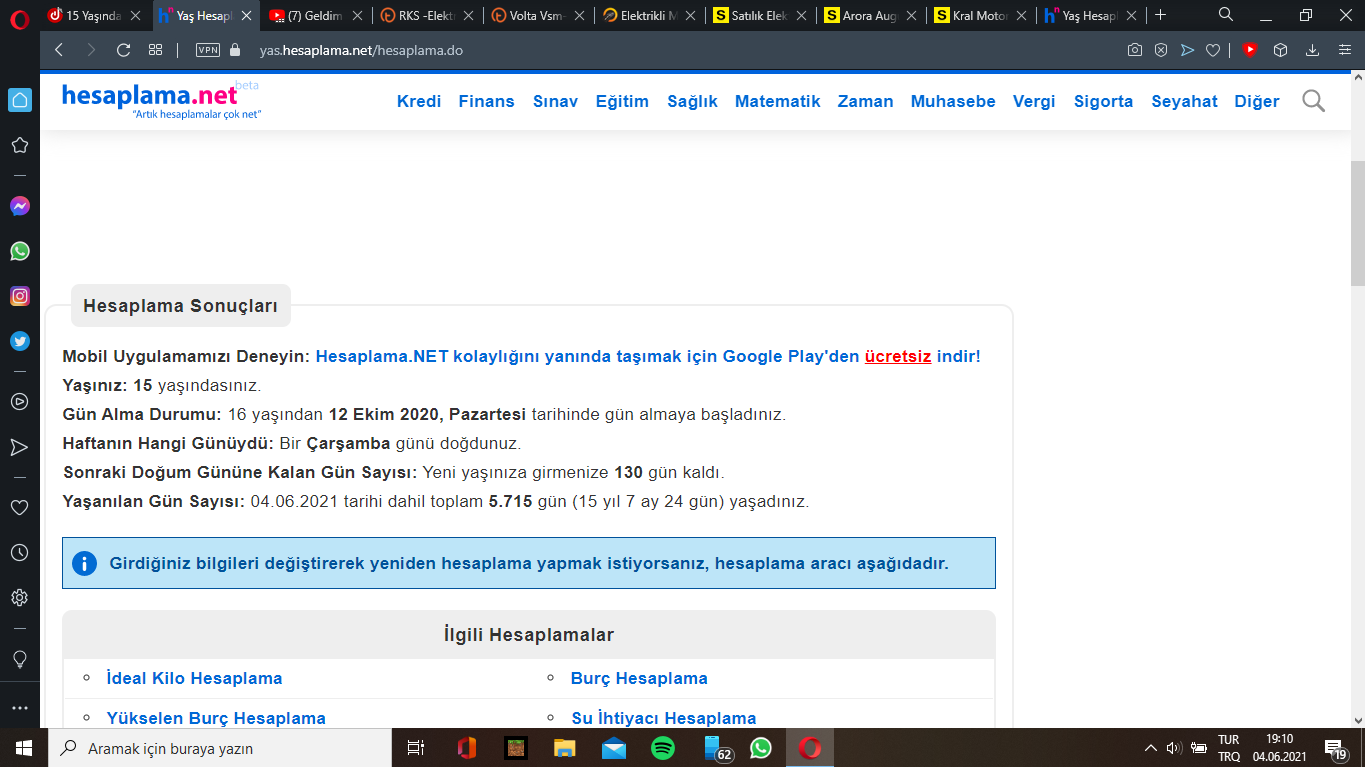Open the Sigorta menu
The image size is (1365, 767).
(x=1104, y=101)
